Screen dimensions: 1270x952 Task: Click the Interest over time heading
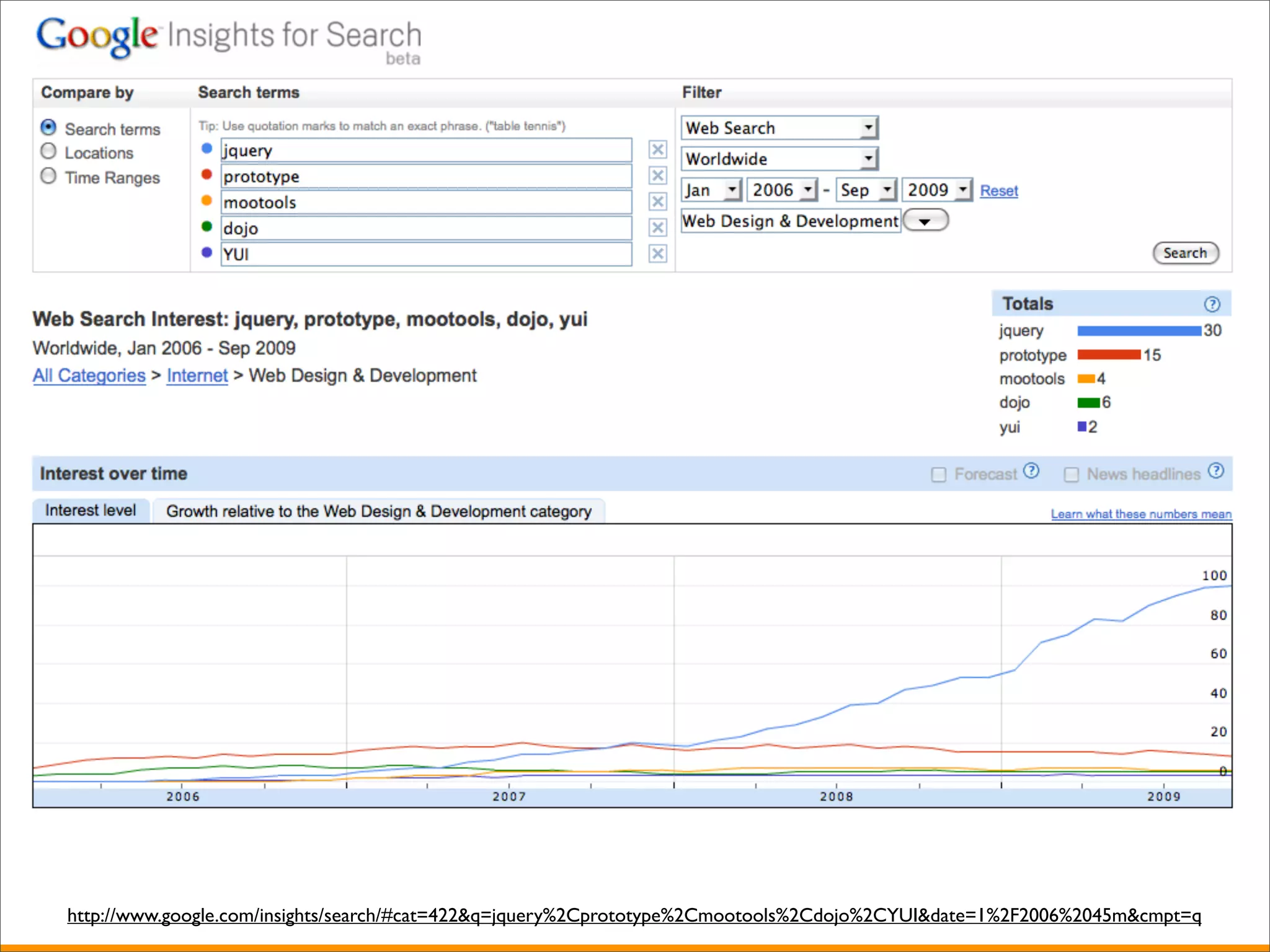coord(113,474)
